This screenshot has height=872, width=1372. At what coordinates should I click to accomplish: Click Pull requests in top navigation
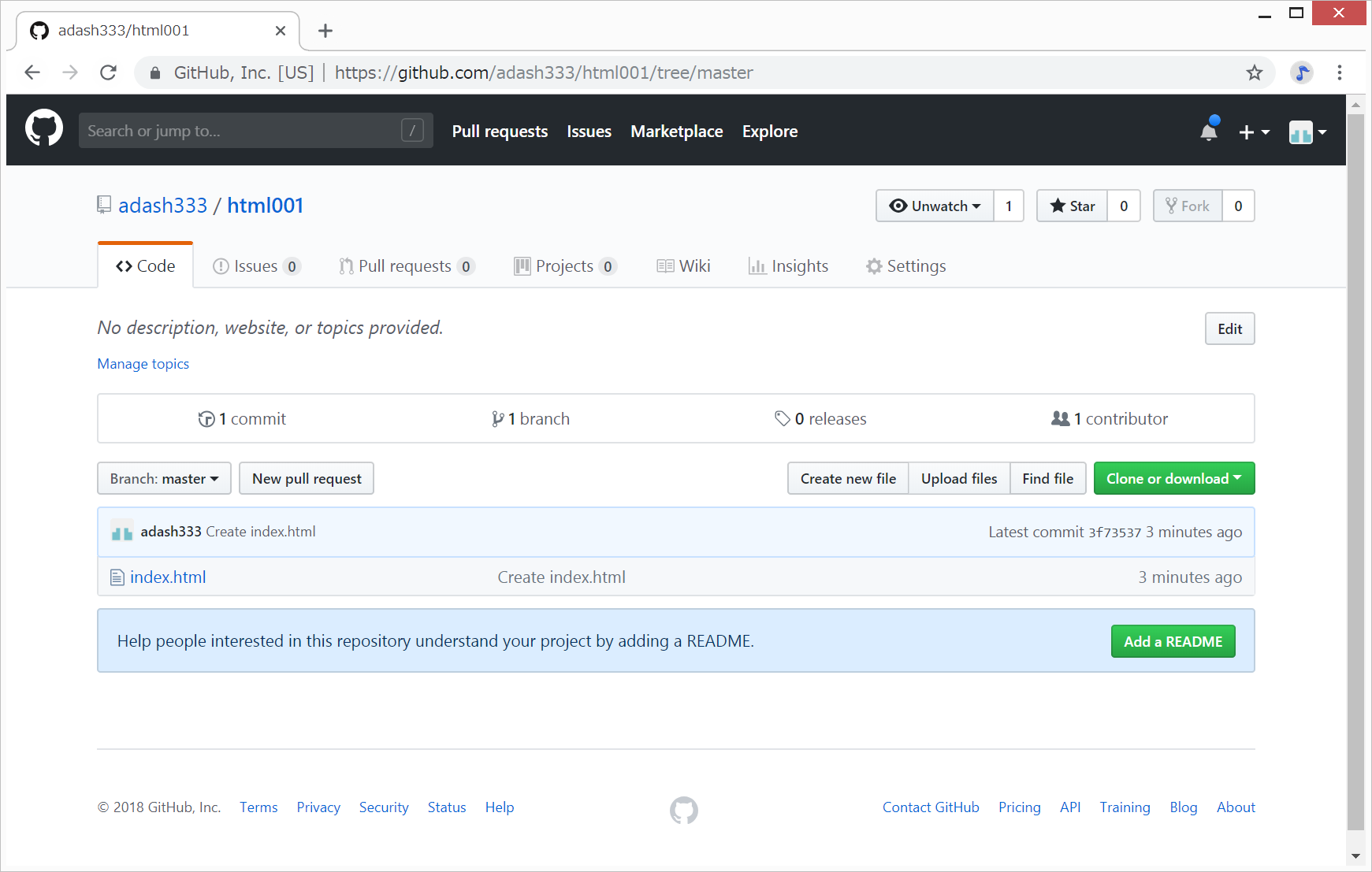pyautogui.click(x=500, y=132)
